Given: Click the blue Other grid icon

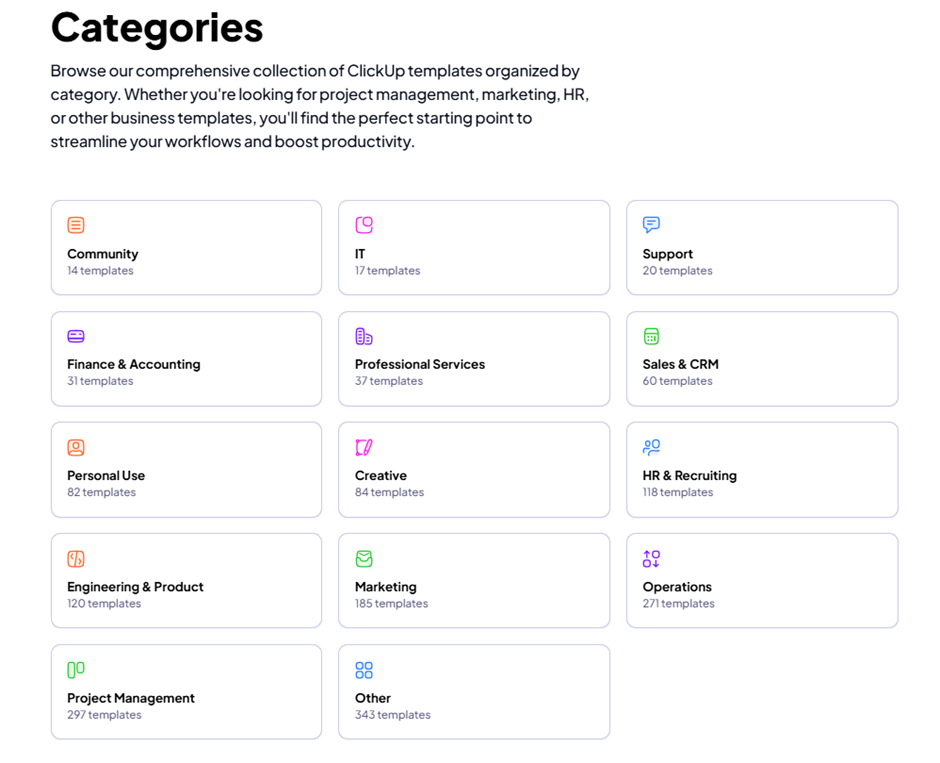Looking at the screenshot, I should (x=364, y=669).
